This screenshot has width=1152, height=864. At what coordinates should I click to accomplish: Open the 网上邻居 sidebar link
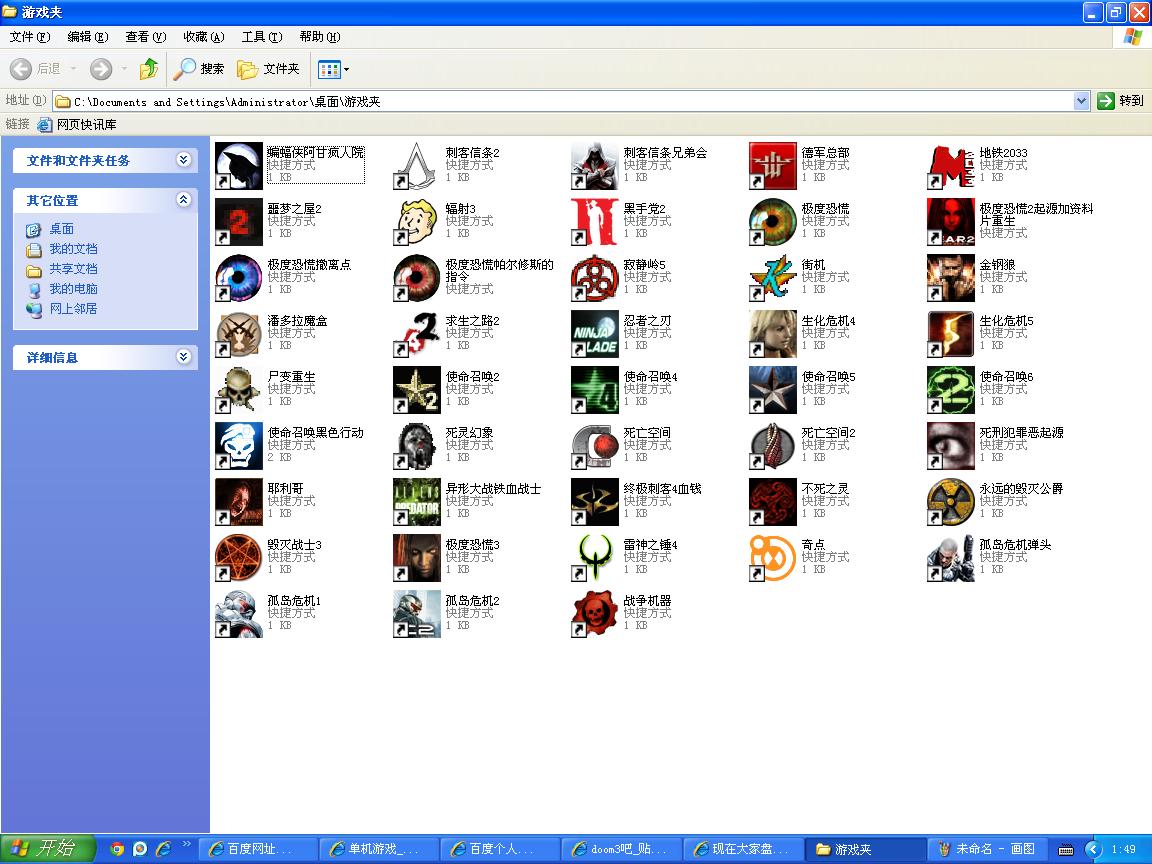coord(73,309)
